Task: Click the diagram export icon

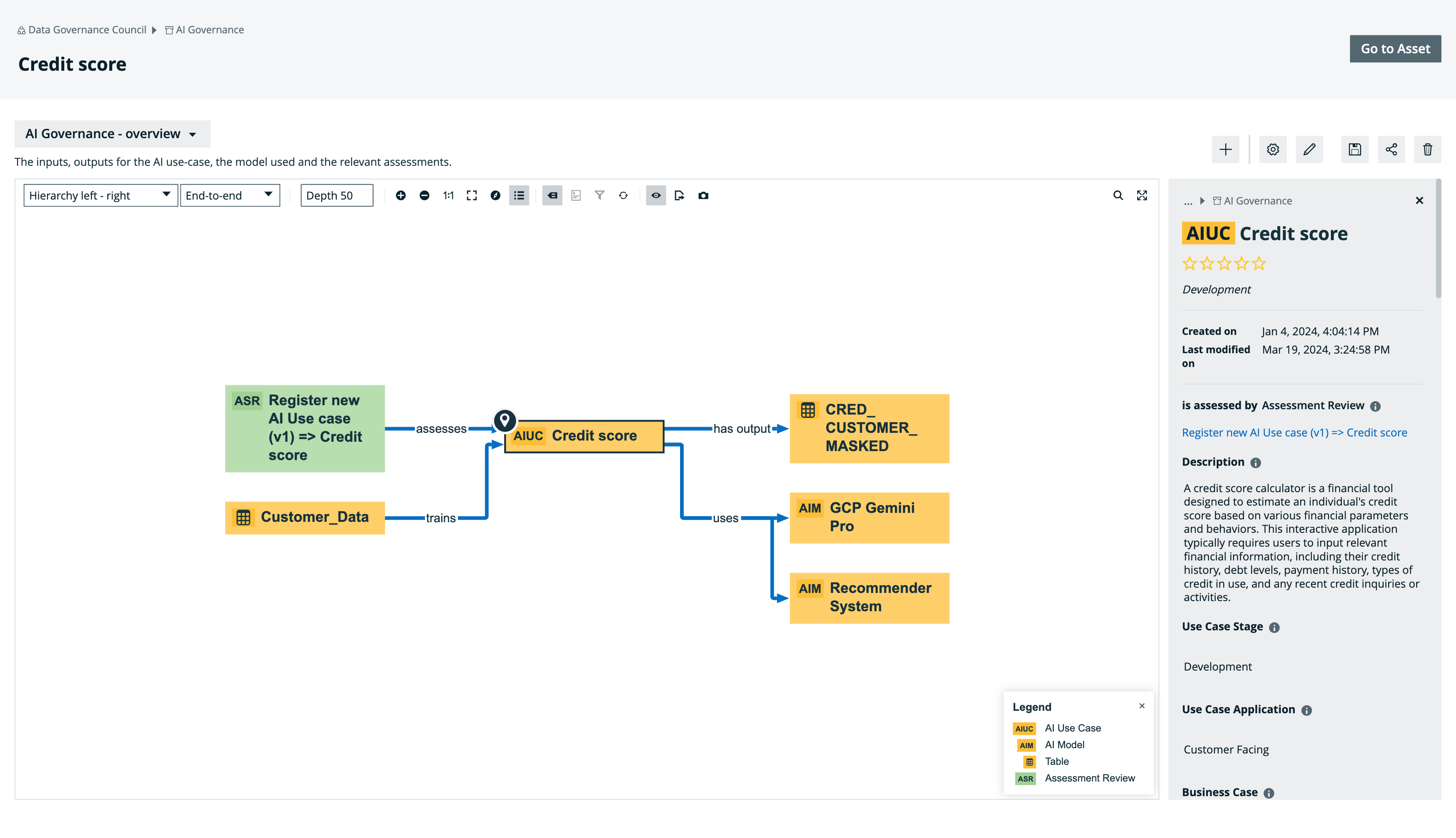Action: click(x=679, y=196)
